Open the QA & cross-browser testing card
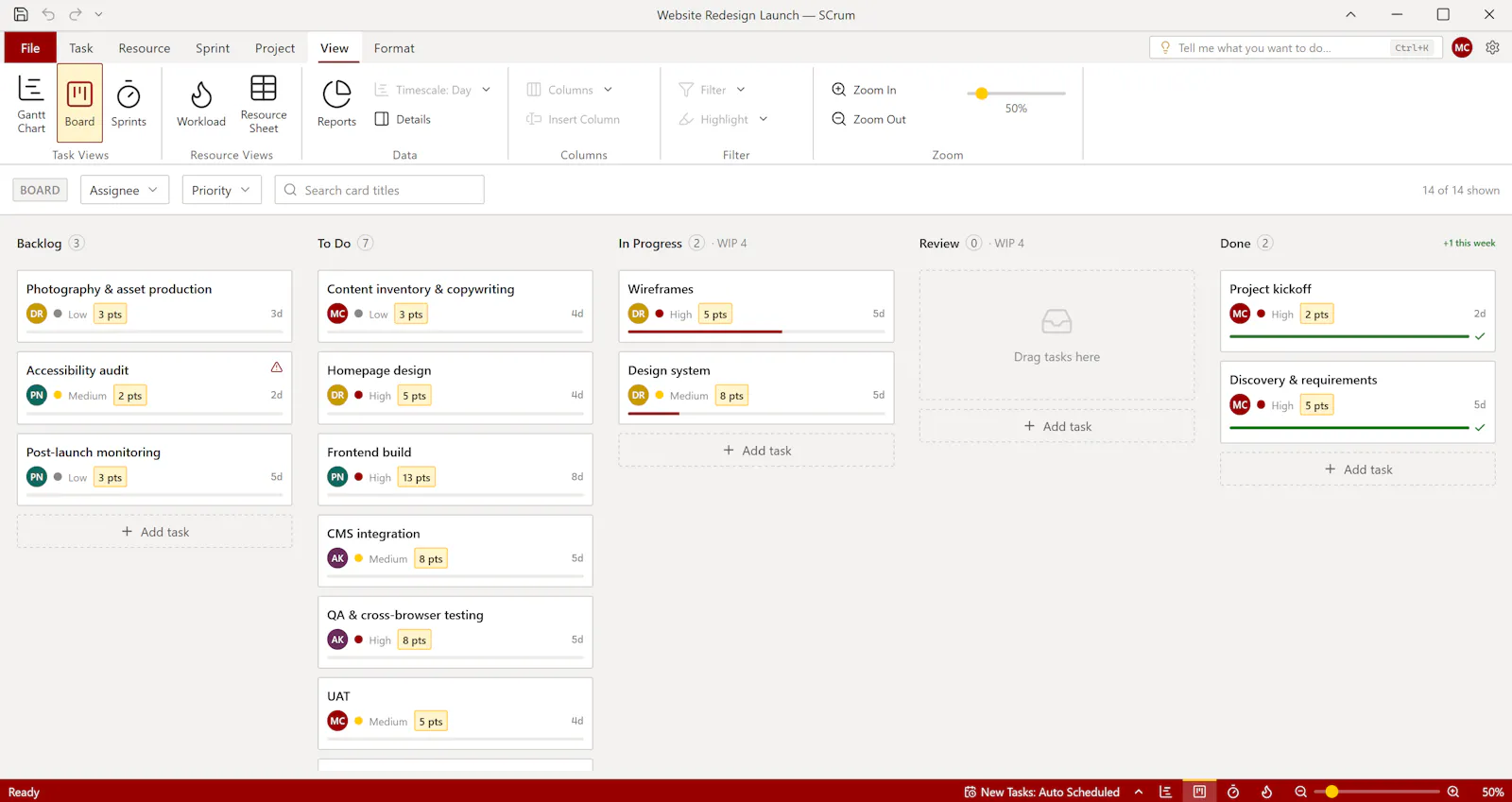The height and width of the screenshot is (802, 1512). tap(455, 632)
